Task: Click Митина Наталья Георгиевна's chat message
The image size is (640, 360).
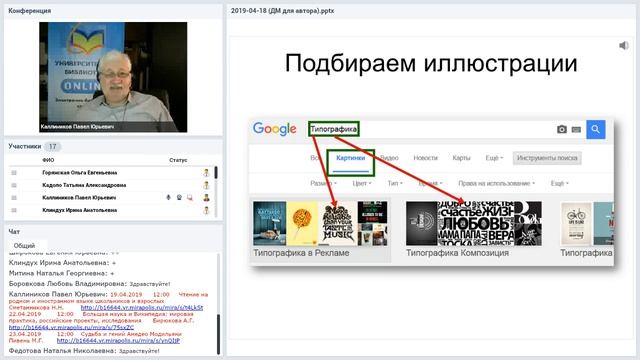Action: coord(62,273)
